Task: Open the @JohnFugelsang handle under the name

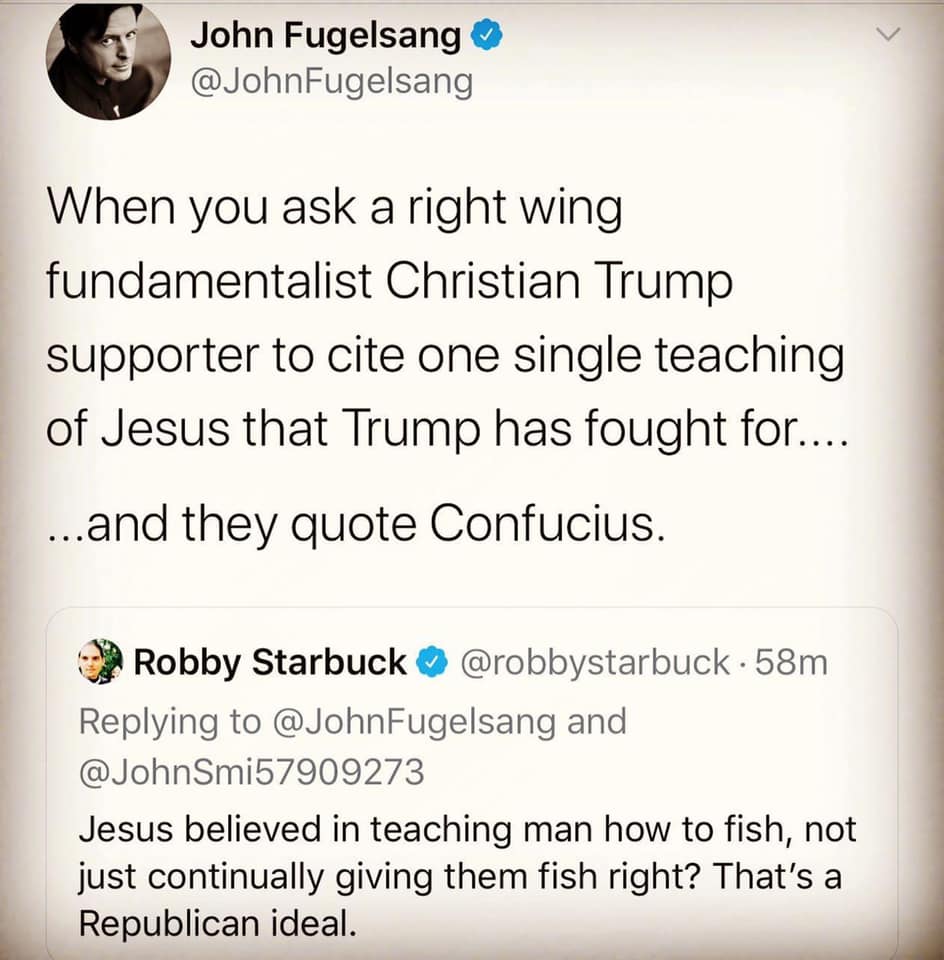Action: click(332, 82)
